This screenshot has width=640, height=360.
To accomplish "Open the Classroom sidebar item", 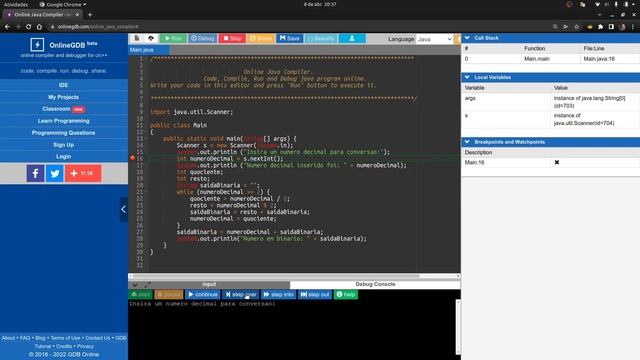I will [63, 109].
